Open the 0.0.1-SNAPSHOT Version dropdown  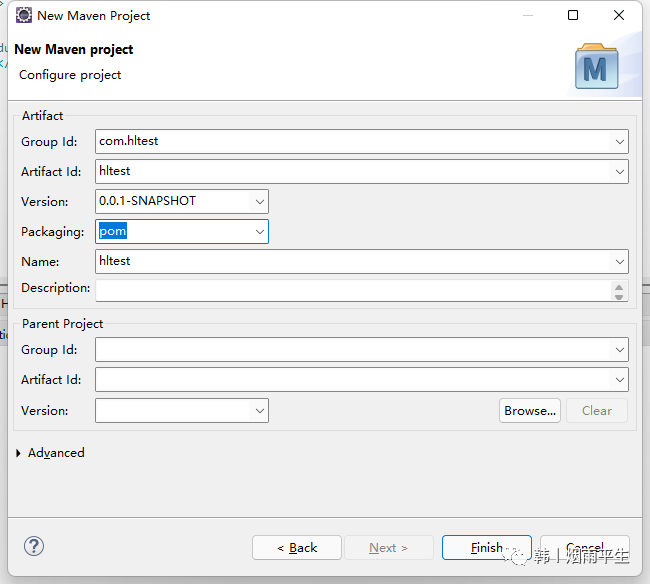tap(260, 202)
